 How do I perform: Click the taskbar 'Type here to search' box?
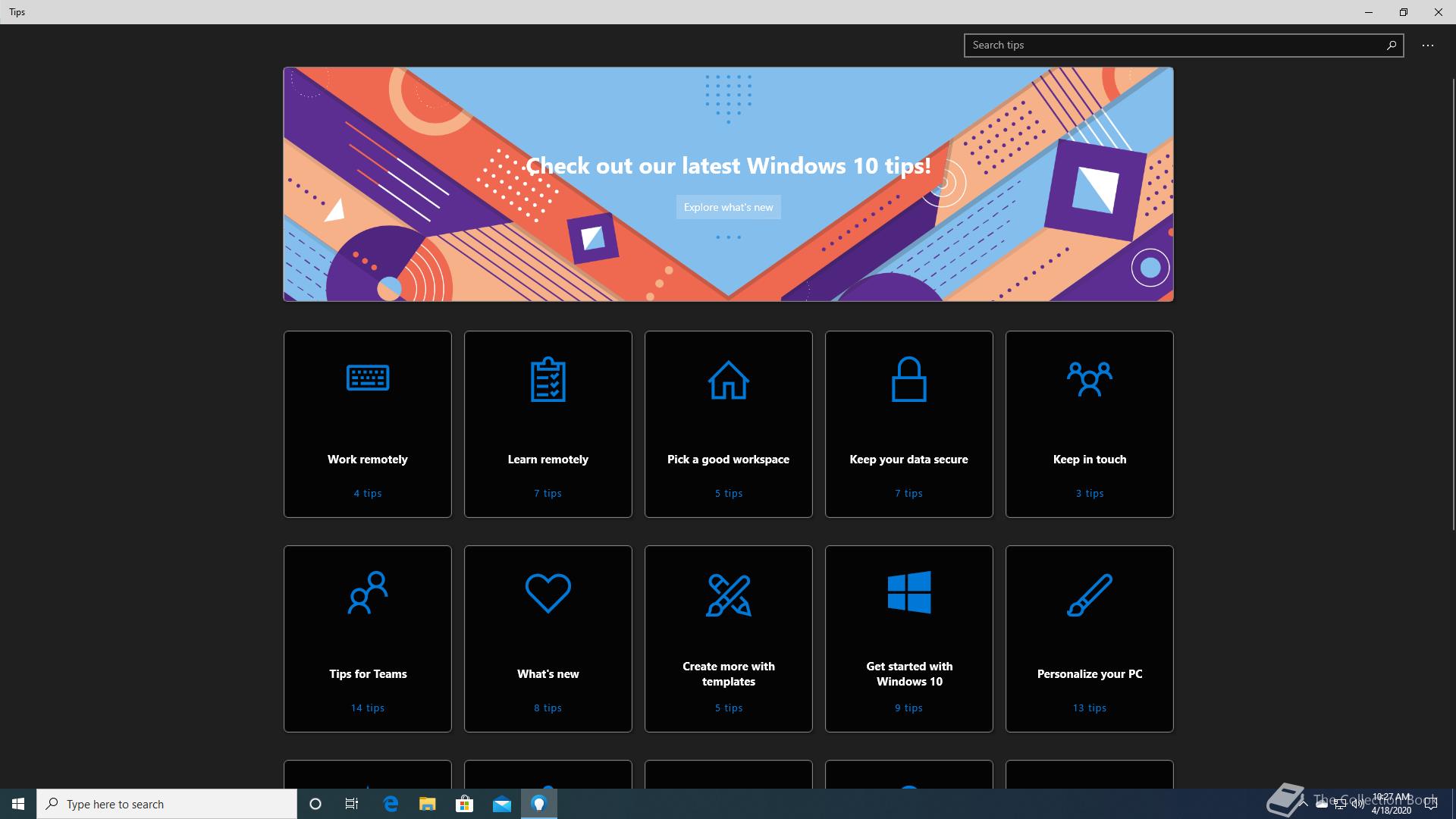(x=167, y=804)
